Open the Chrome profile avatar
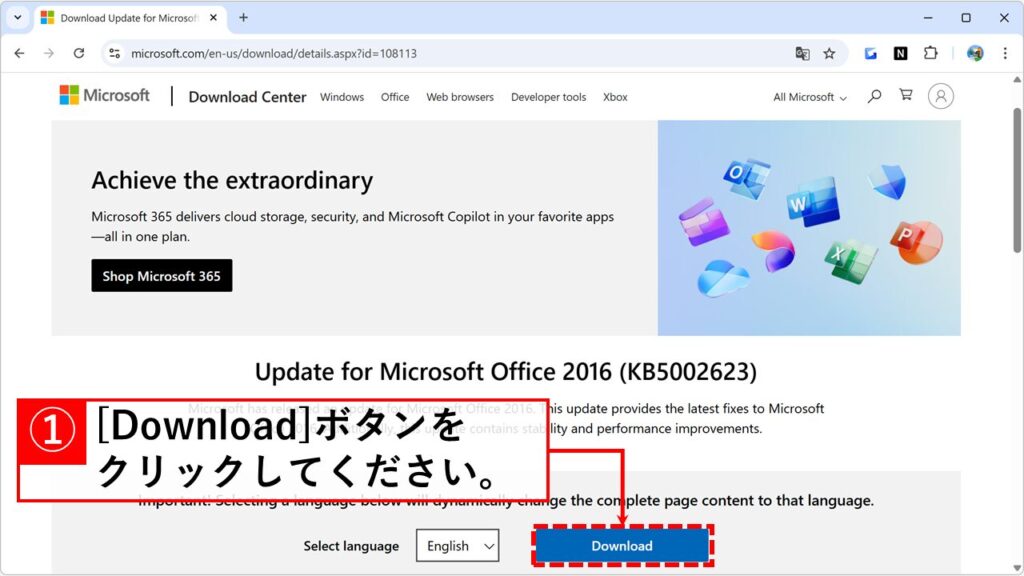The height and width of the screenshot is (576, 1024). 975,54
